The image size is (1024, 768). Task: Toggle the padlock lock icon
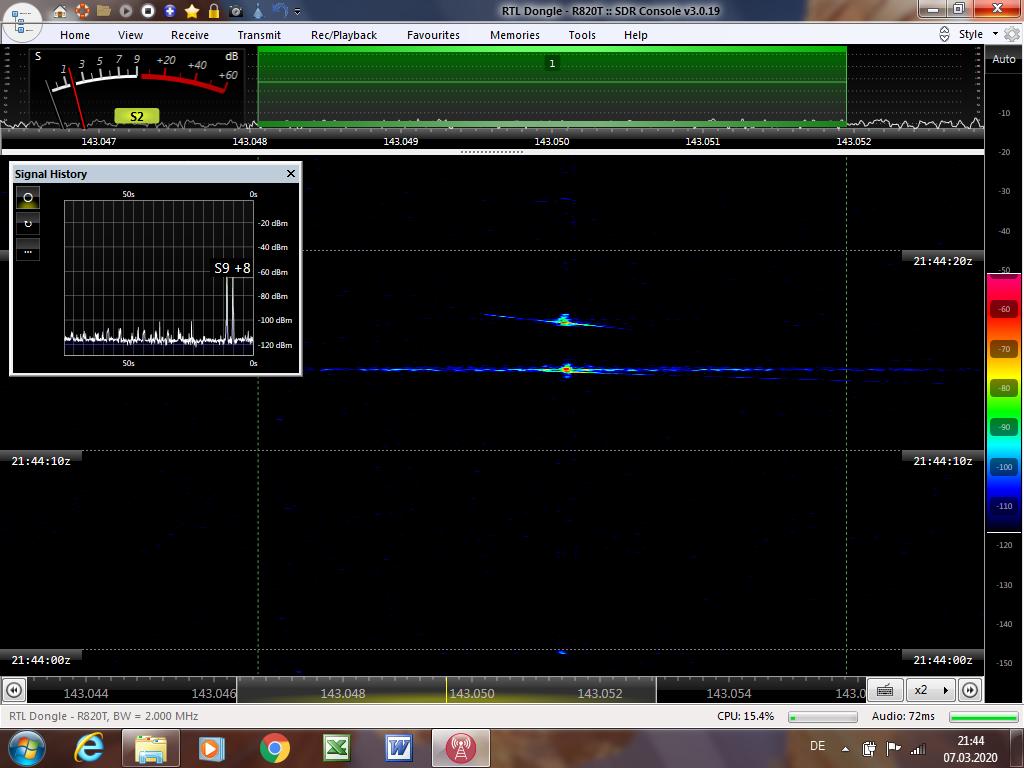pos(214,10)
